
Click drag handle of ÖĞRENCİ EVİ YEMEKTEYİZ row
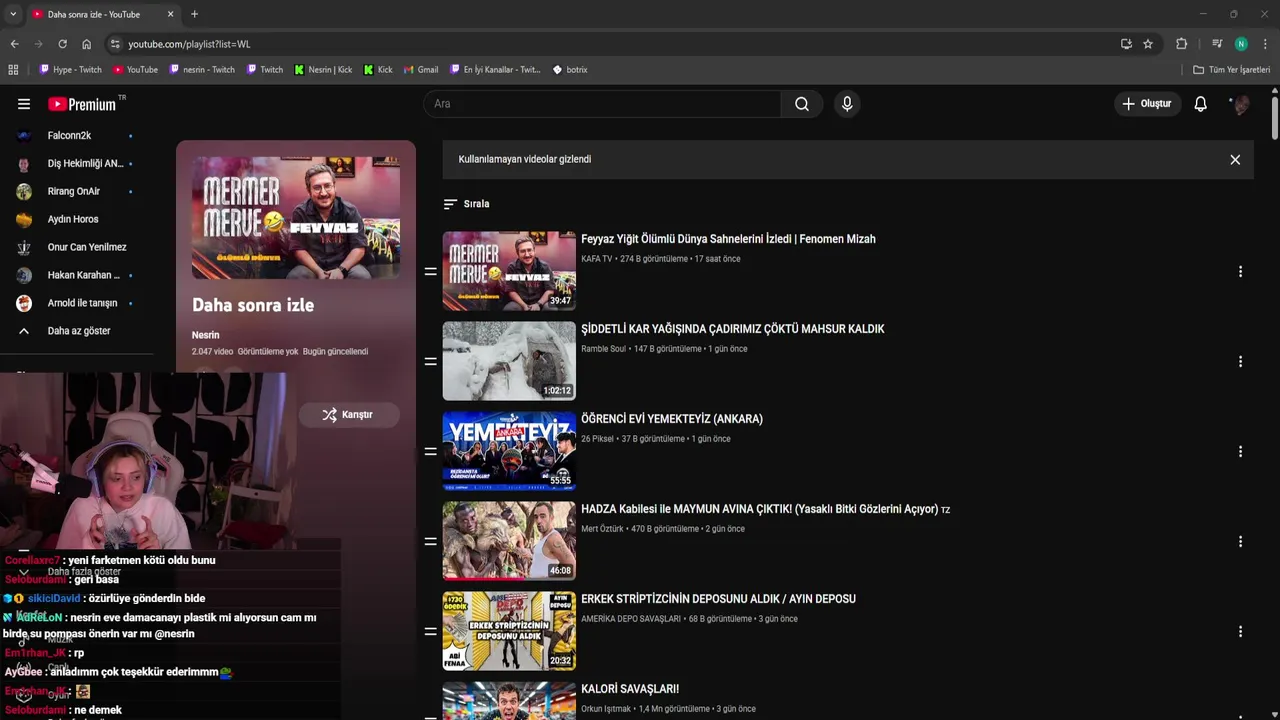click(431, 452)
